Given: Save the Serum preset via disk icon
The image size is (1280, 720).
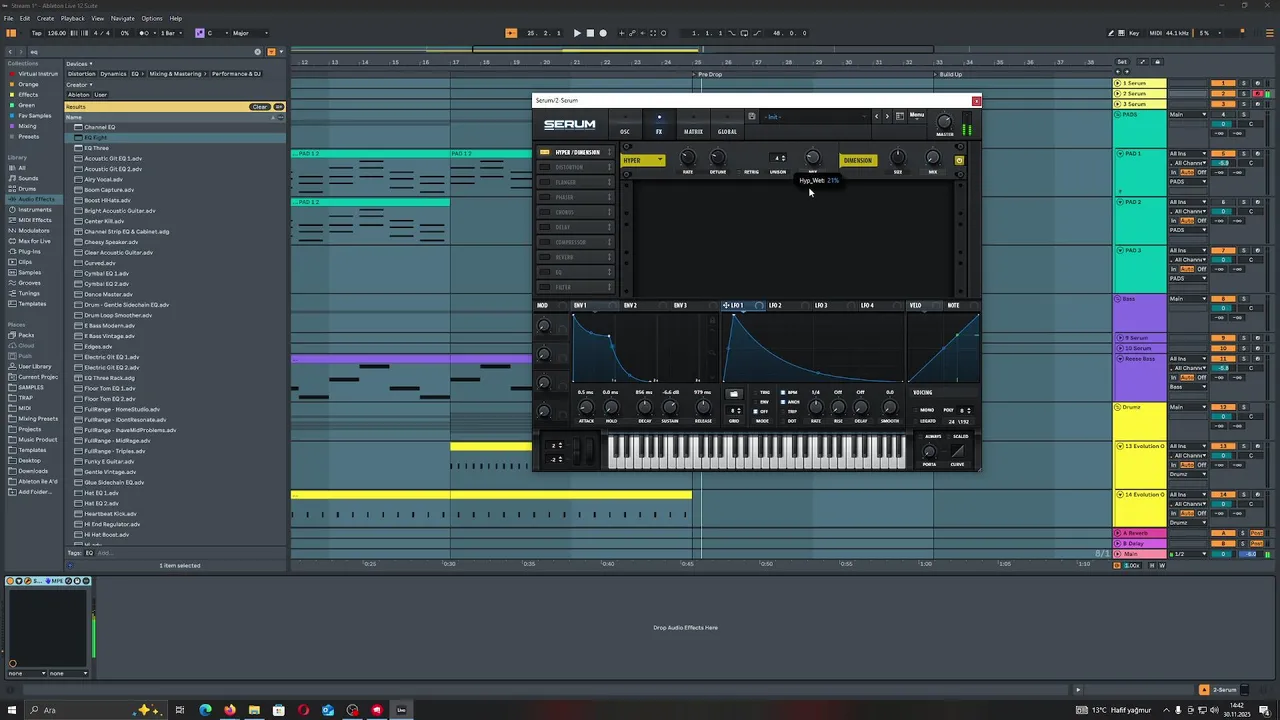Looking at the screenshot, I should click(x=752, y=116).
